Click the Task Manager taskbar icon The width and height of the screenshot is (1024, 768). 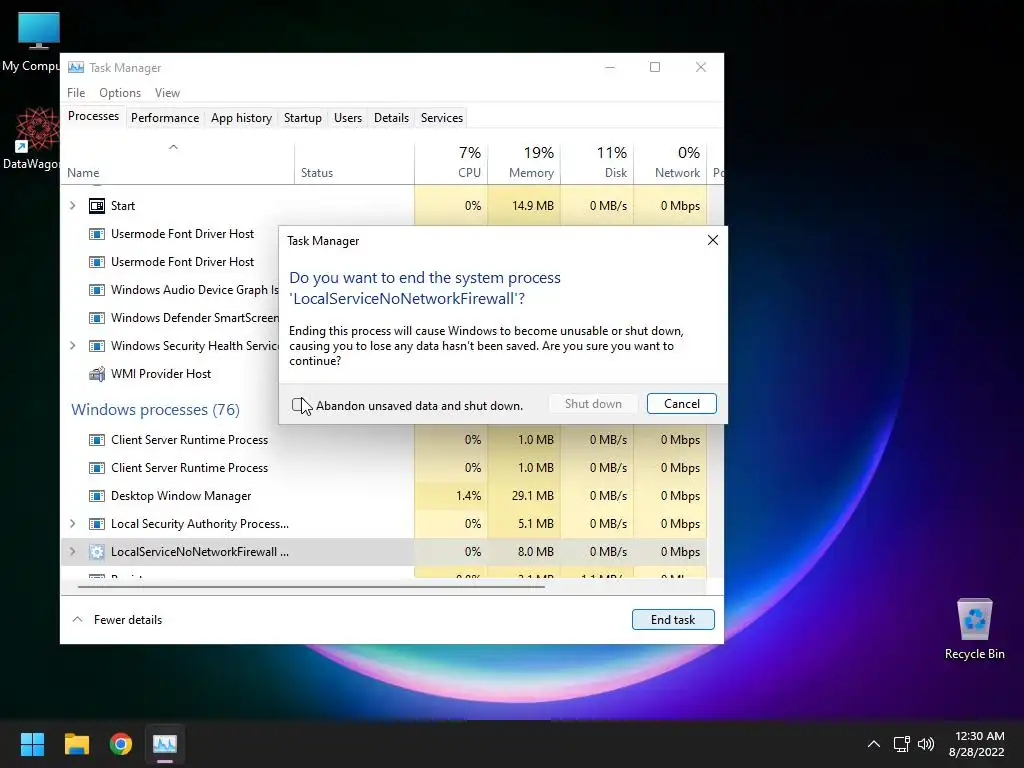[165, 744]
